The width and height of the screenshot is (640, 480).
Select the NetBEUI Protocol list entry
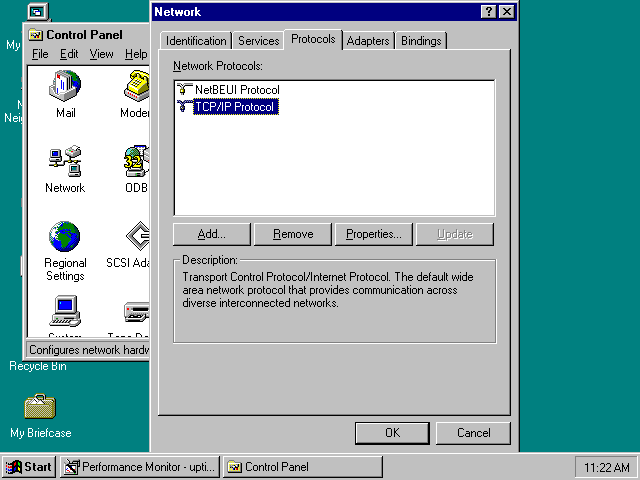[237, 90]
